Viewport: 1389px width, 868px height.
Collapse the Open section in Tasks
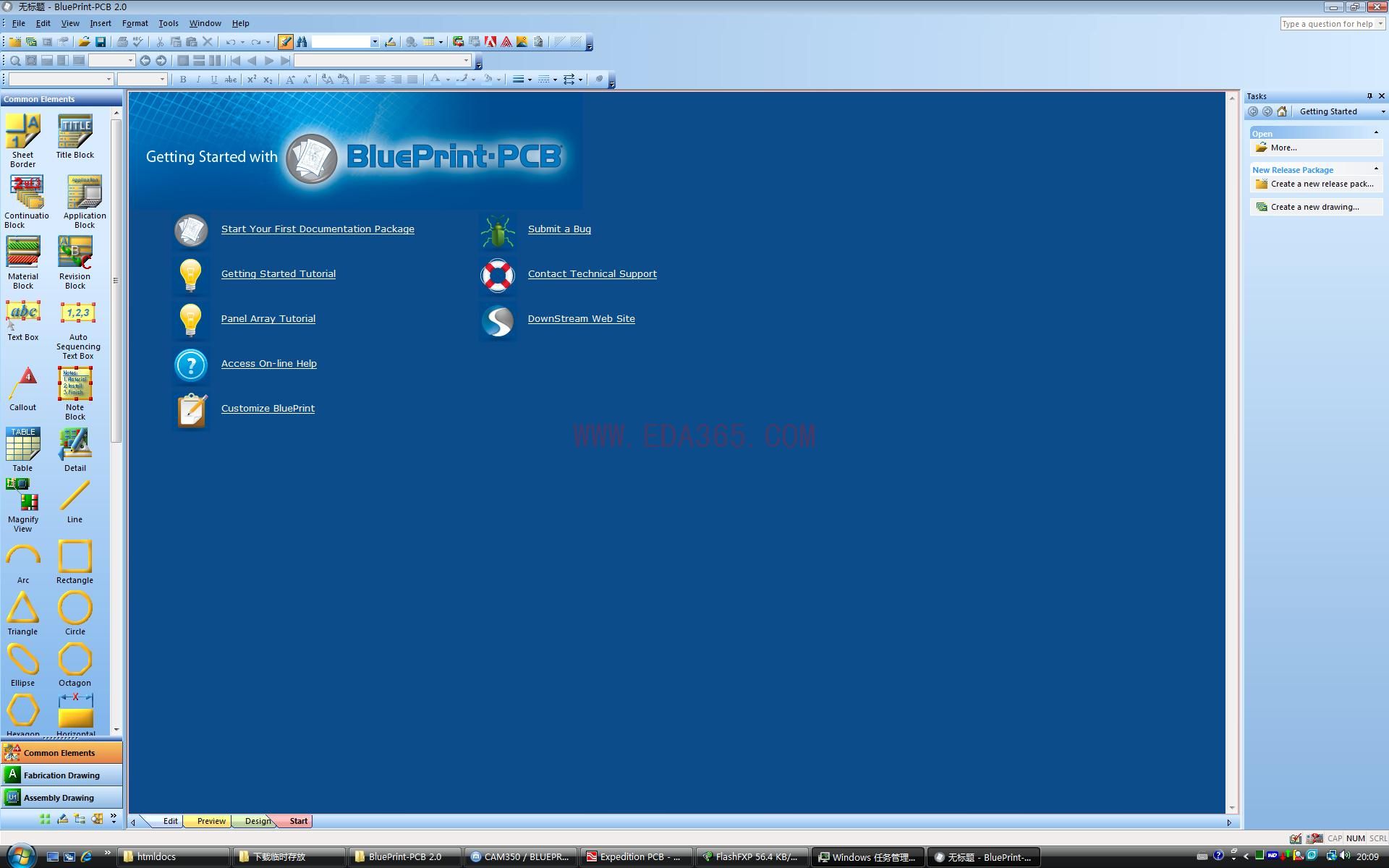click(1375, 133)
